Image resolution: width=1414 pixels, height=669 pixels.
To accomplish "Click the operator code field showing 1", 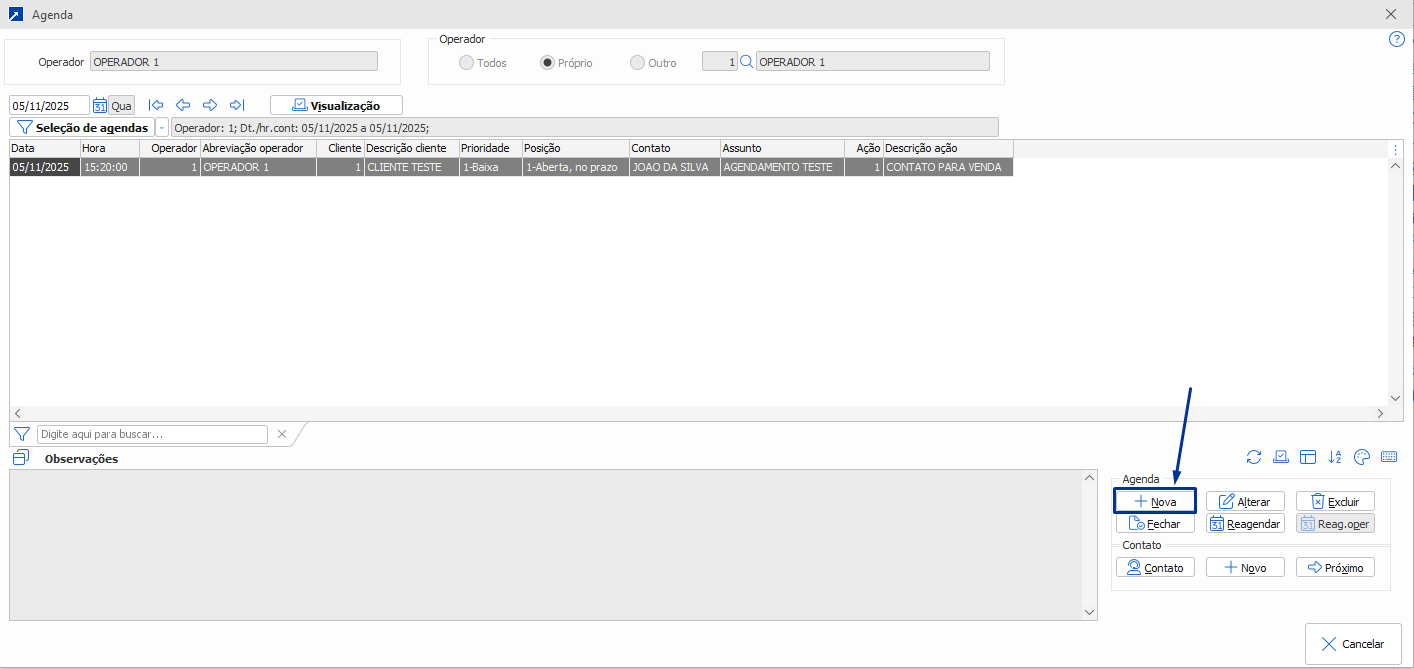I will (720, 62).
